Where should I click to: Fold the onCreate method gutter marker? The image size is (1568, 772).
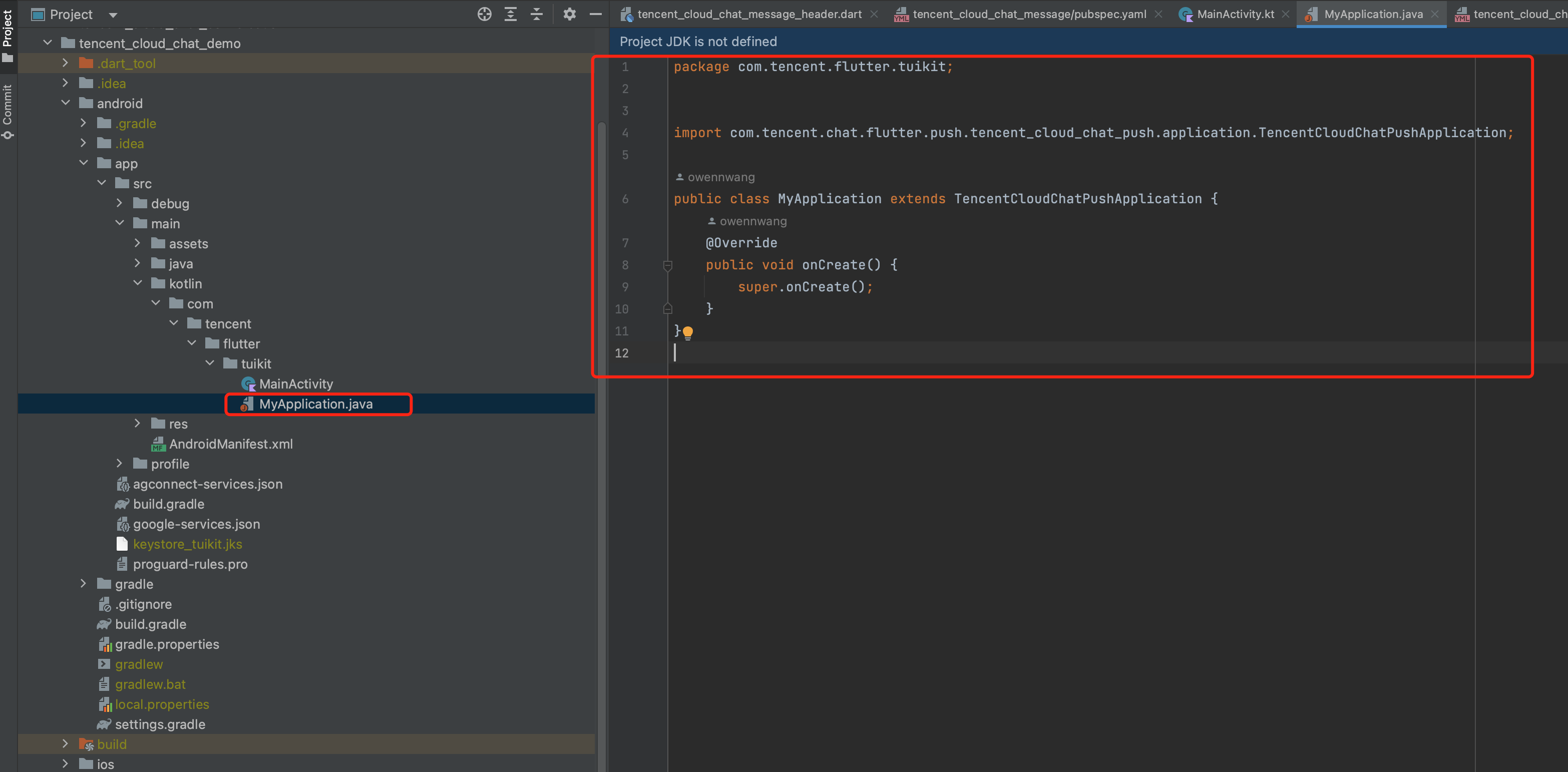(667, 265)
